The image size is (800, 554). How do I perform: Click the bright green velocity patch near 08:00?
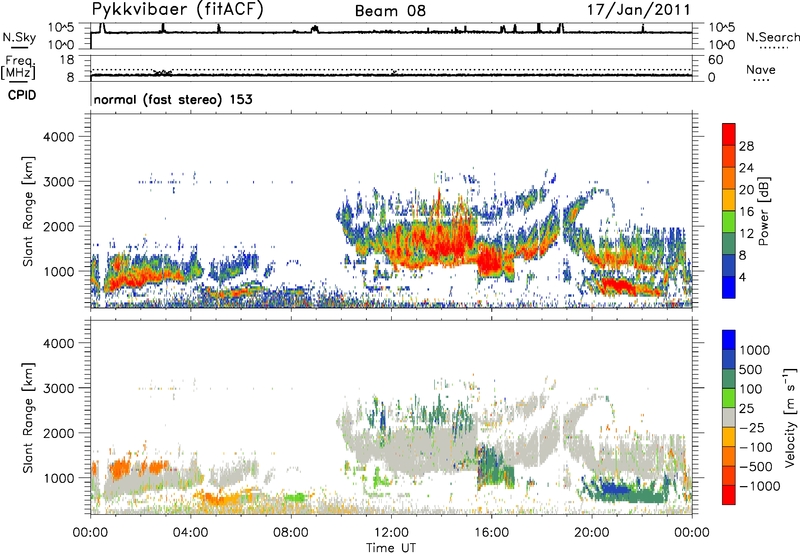(294, 496)
